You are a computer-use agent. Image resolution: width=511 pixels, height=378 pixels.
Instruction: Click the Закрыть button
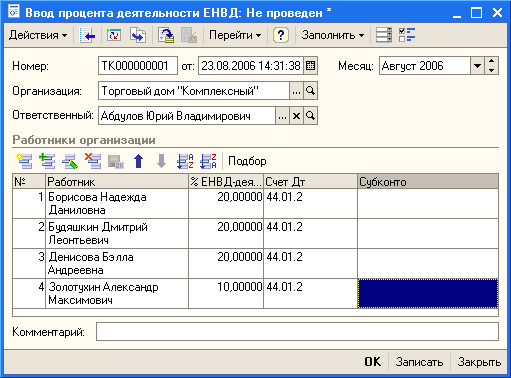tap(479, 362)
